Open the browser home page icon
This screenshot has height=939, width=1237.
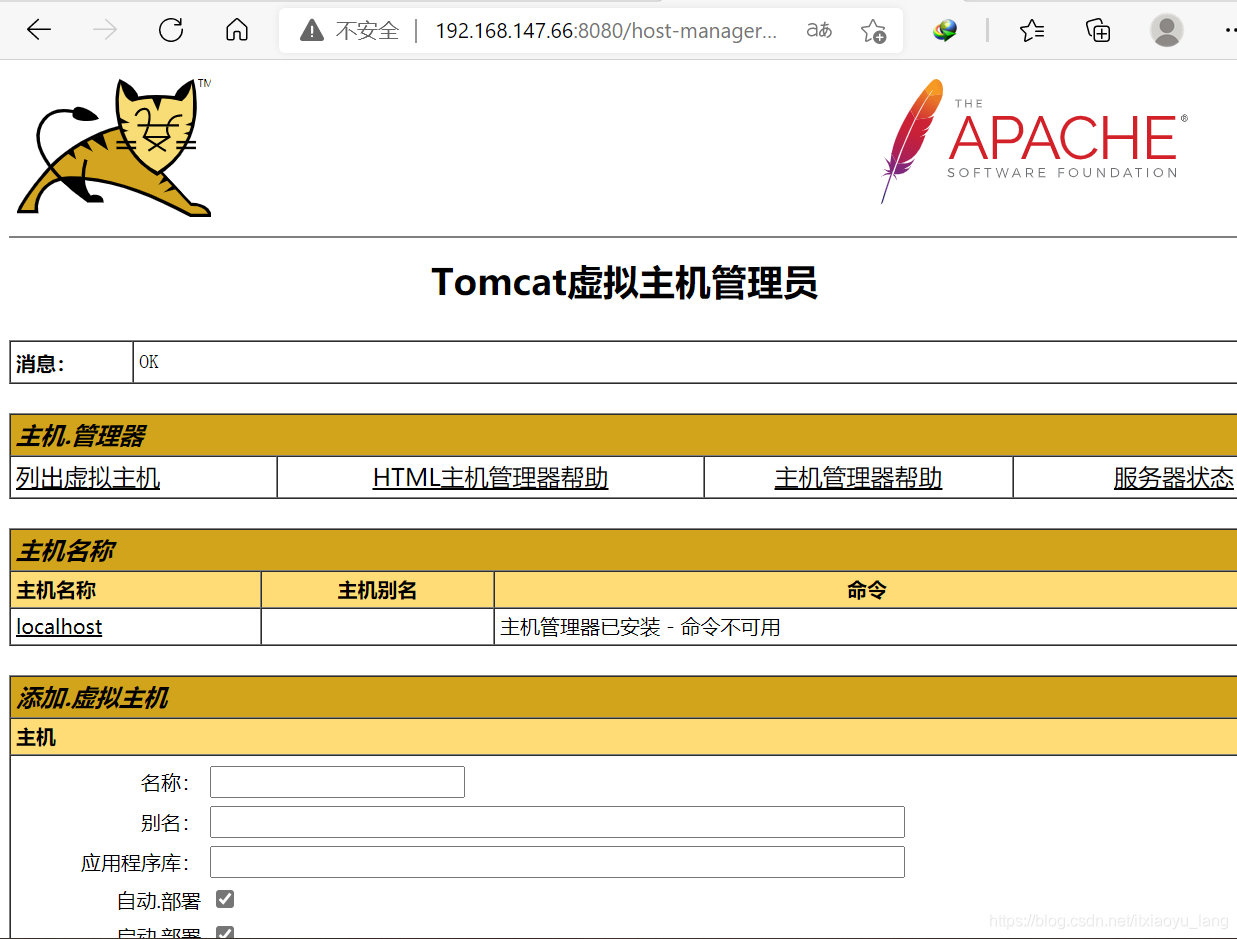click(237, 30)
